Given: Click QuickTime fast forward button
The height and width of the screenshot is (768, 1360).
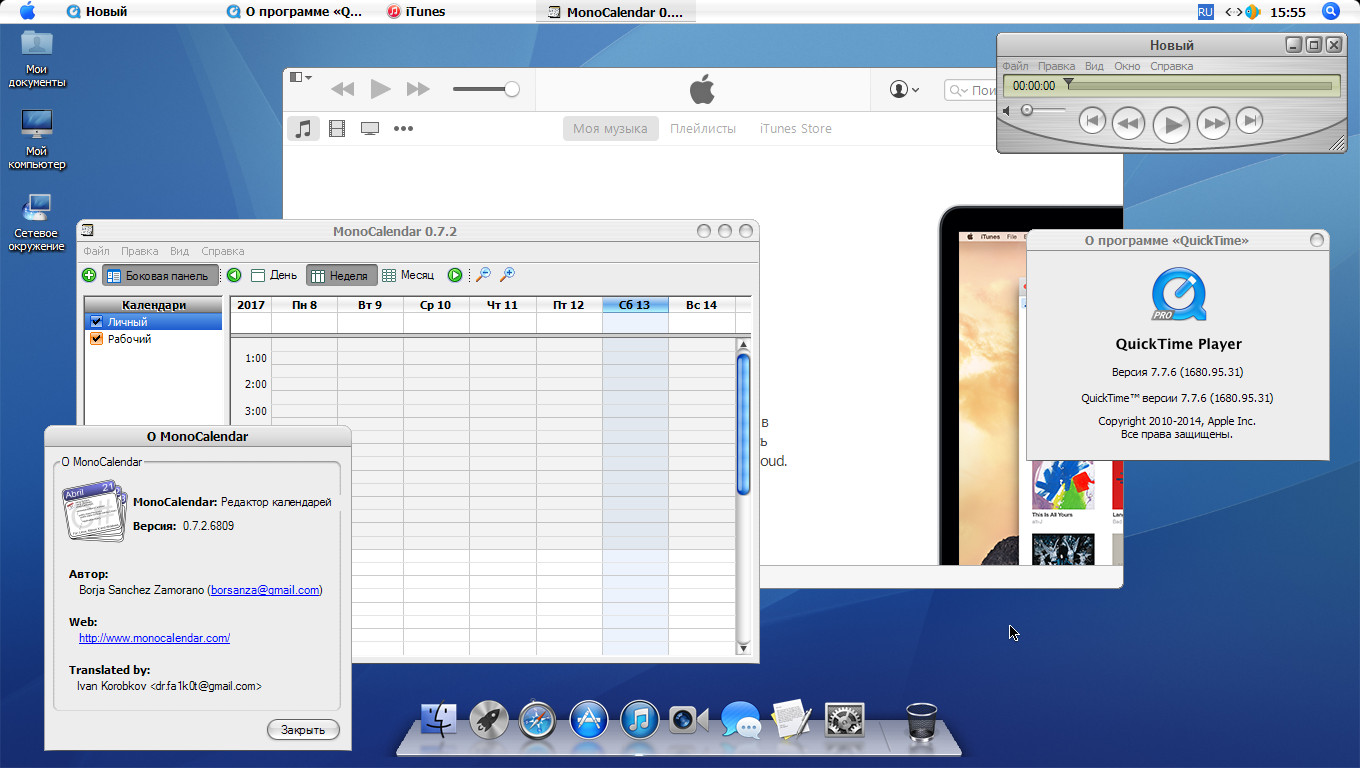Looking at the screenshot, I should tap(1213, 123).
